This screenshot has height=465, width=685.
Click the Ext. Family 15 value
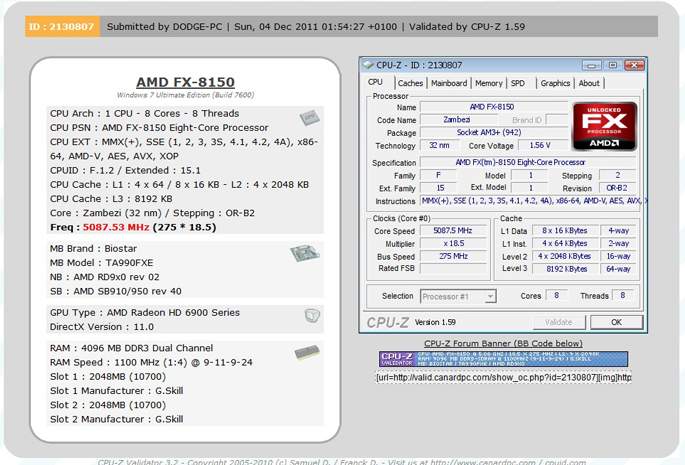coord(439,188)
